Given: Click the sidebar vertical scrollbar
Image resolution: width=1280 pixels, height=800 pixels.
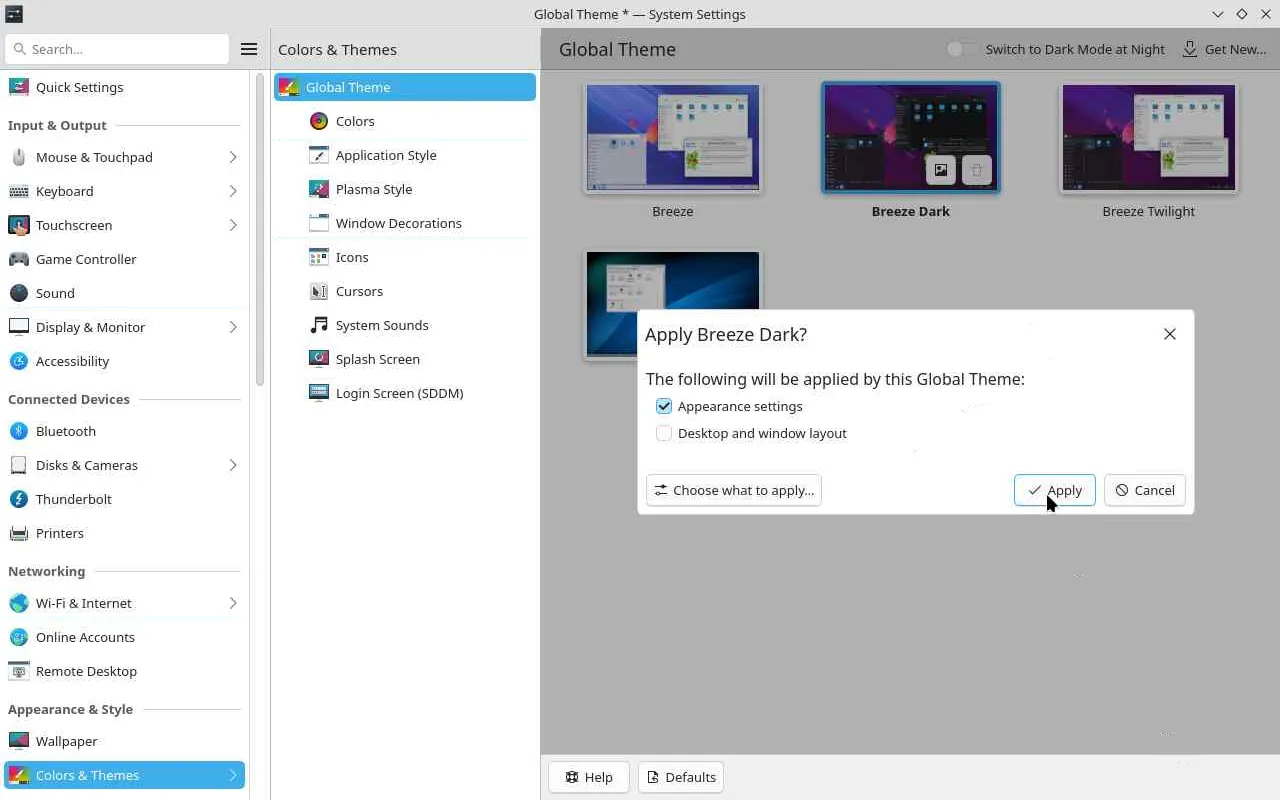Looking at the screenshot, I should click(x=260, y=230).
